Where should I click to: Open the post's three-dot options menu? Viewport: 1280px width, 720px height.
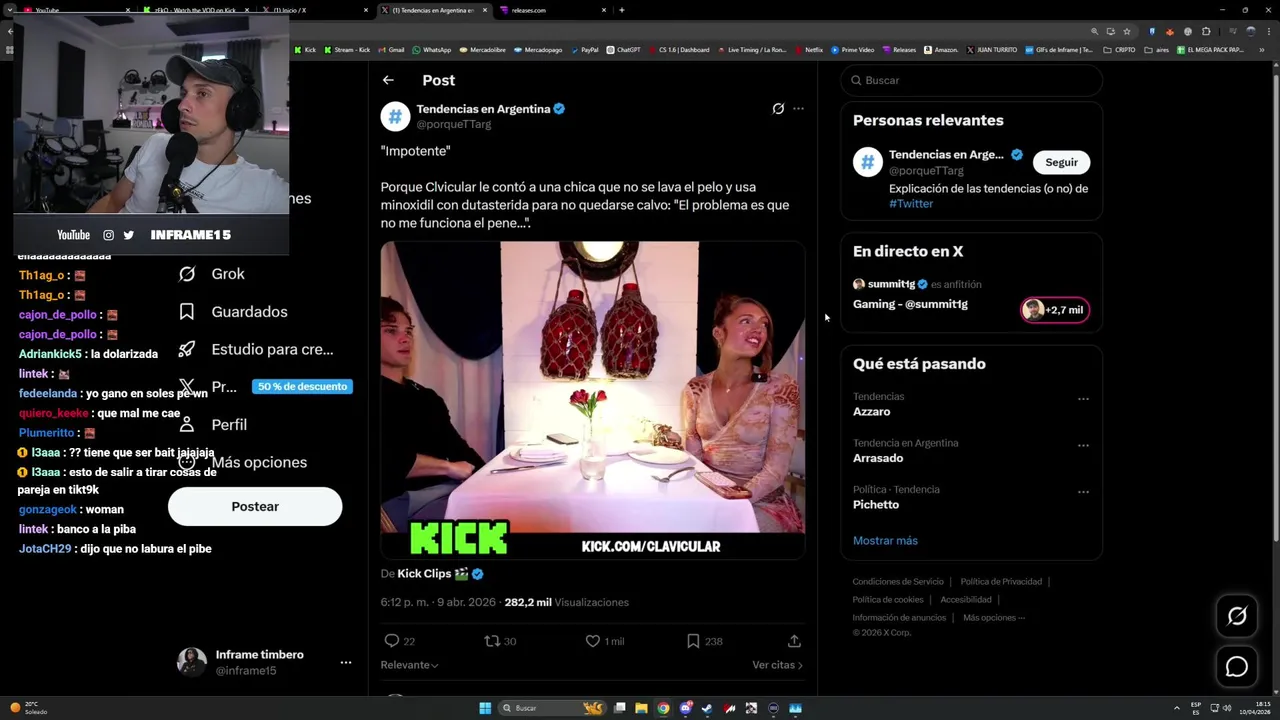point(798,108)
